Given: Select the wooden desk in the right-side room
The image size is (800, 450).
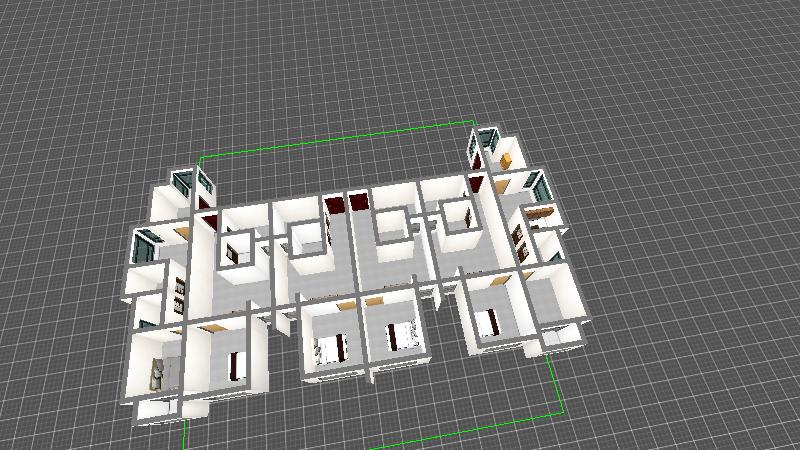Looking at the screenshot, I should [x=540, y=212].
